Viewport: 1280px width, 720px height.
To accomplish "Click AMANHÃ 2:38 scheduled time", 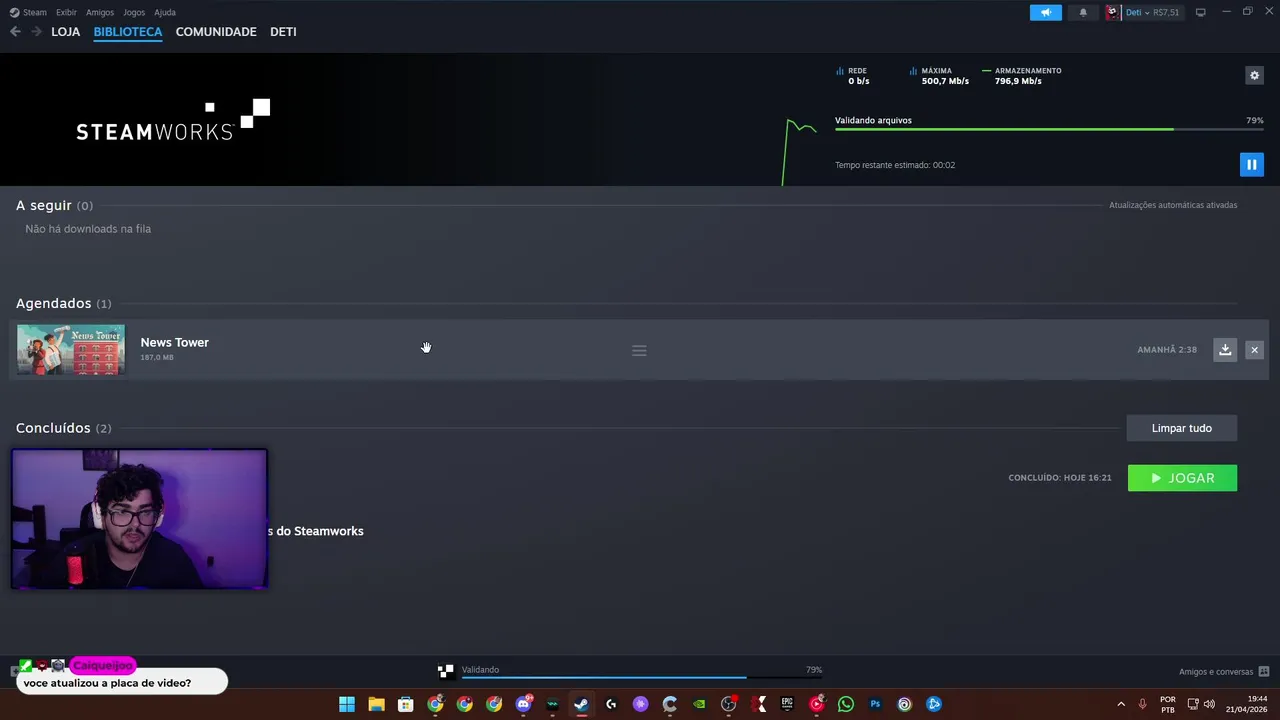I will [x=1167, y=350].
